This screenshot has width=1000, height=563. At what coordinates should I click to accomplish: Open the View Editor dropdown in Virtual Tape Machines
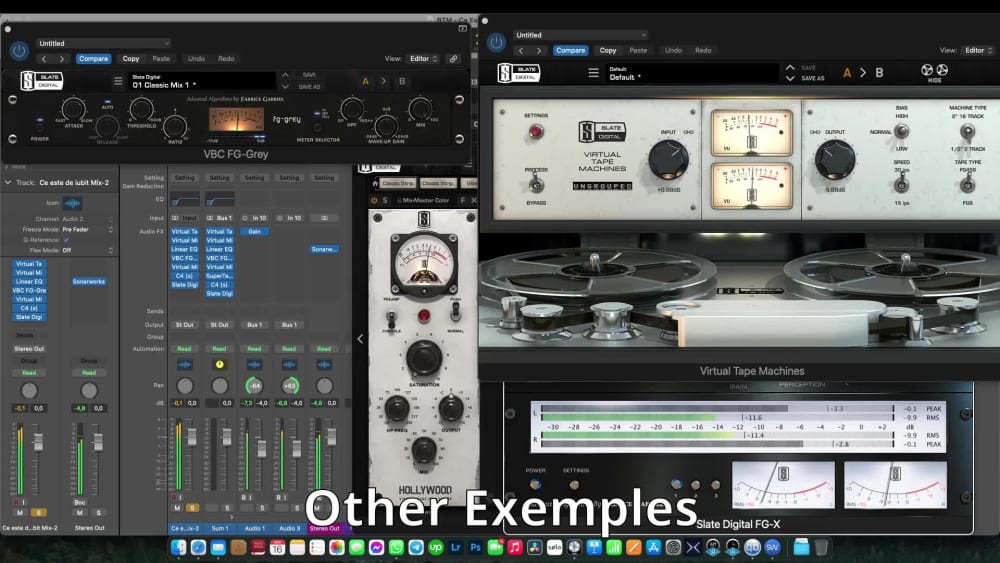pos(978,50)
